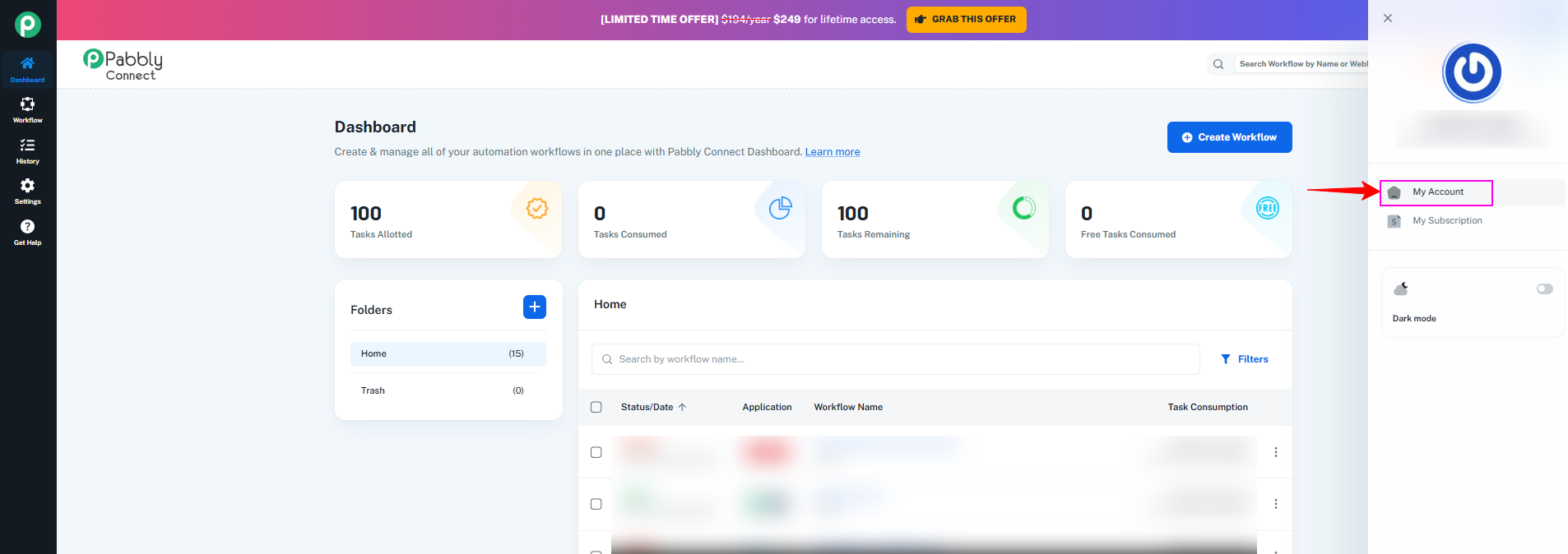Screen dimensions: 1568x554
Task: Open Get Help in the sidebar
Action: [27, 233]
